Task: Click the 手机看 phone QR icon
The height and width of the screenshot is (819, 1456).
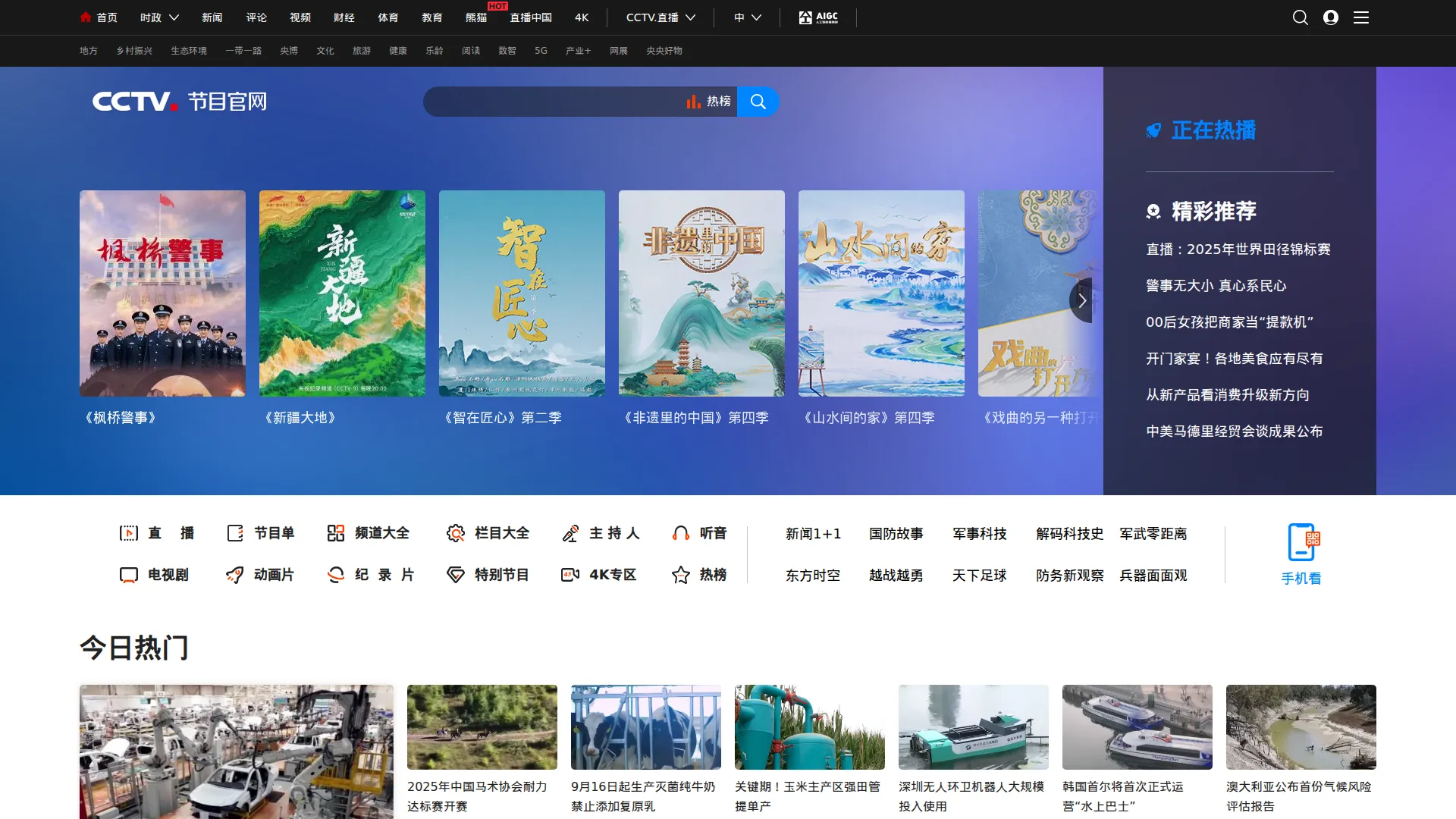Action: point(1302,541)
